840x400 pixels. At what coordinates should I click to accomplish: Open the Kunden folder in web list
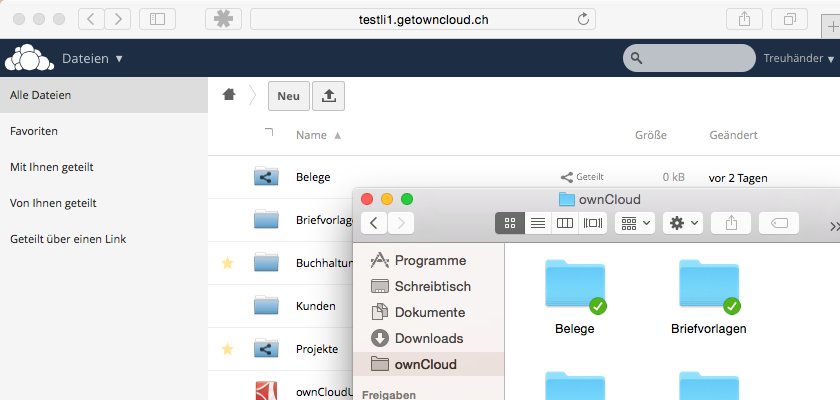(x=316, y=306)
